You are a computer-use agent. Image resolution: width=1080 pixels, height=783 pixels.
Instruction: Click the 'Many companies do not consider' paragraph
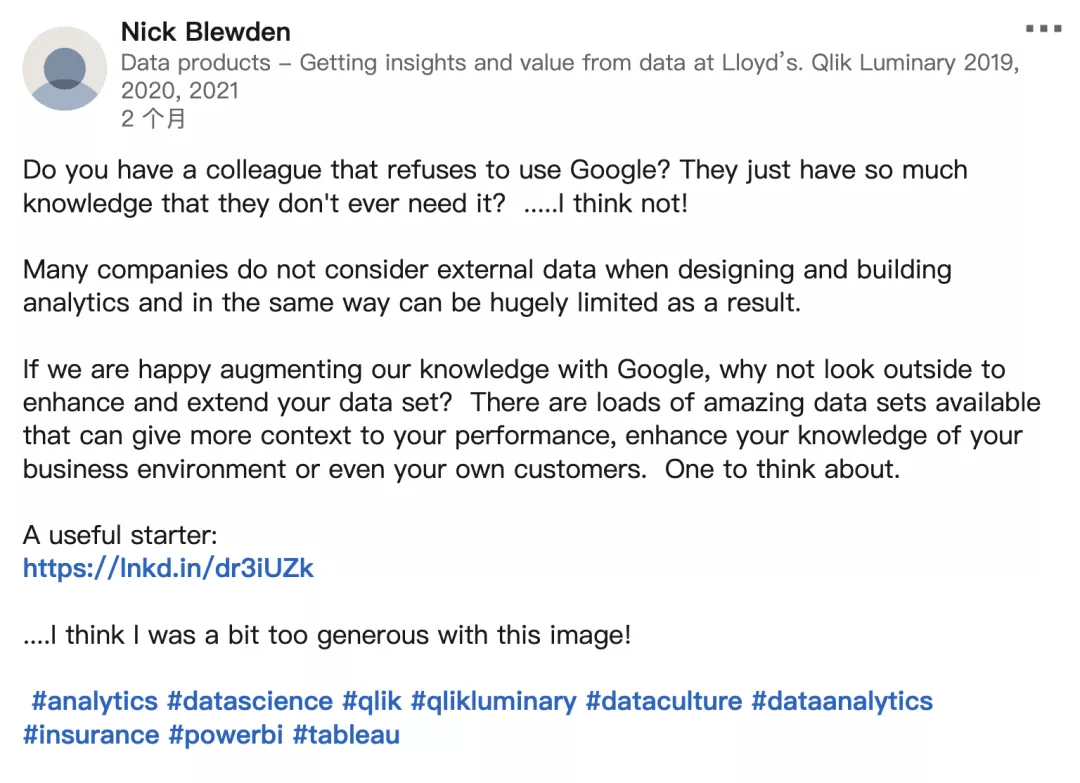pyautogui.click(x=487, y=286)
